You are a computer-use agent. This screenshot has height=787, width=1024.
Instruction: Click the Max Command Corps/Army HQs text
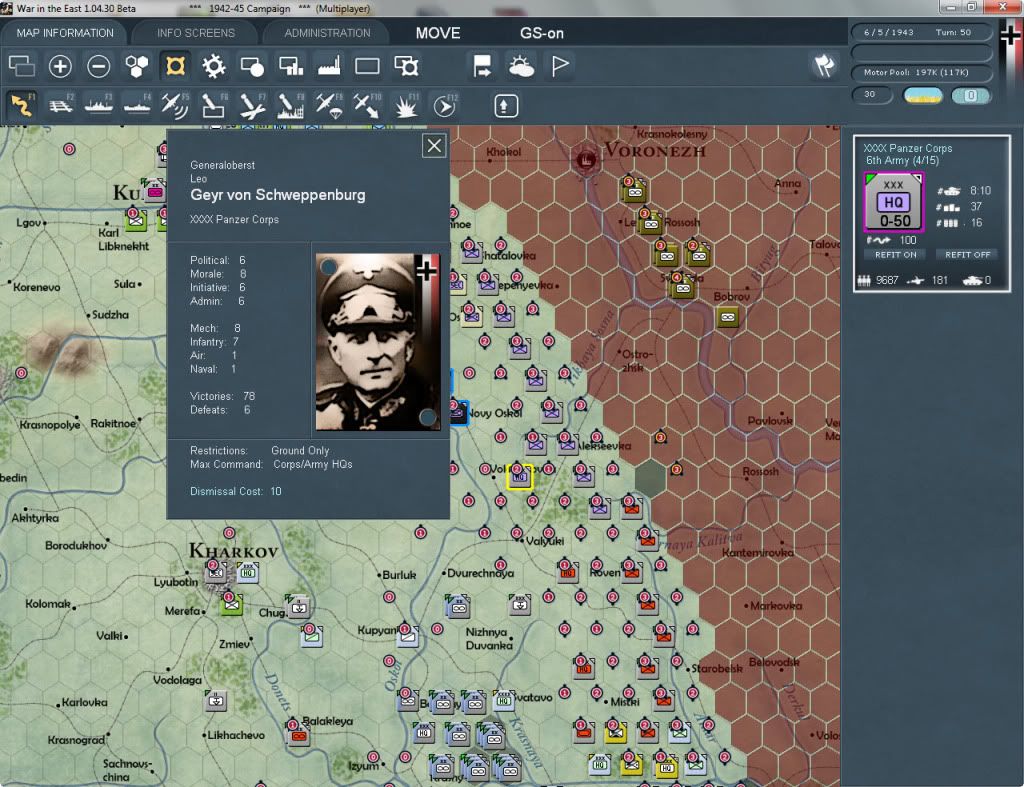(271, 464)
